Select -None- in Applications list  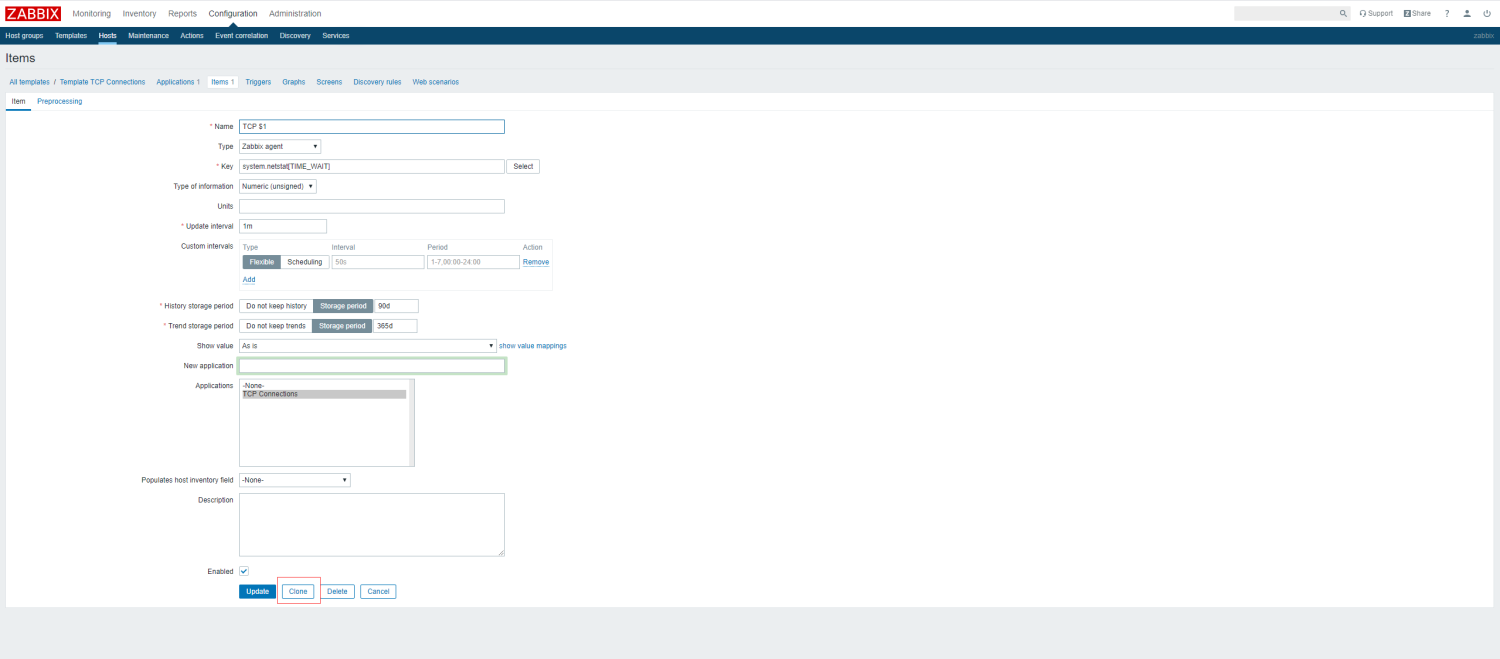click(324, 385)
